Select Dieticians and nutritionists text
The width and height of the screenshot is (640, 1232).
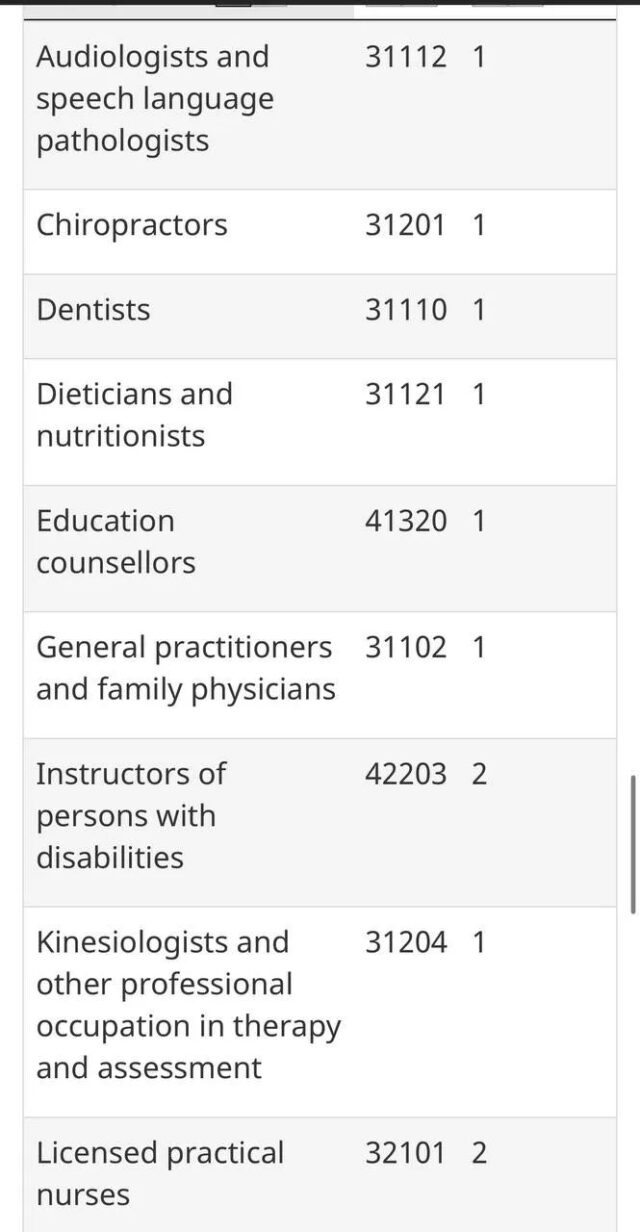[x=134, y=415]
